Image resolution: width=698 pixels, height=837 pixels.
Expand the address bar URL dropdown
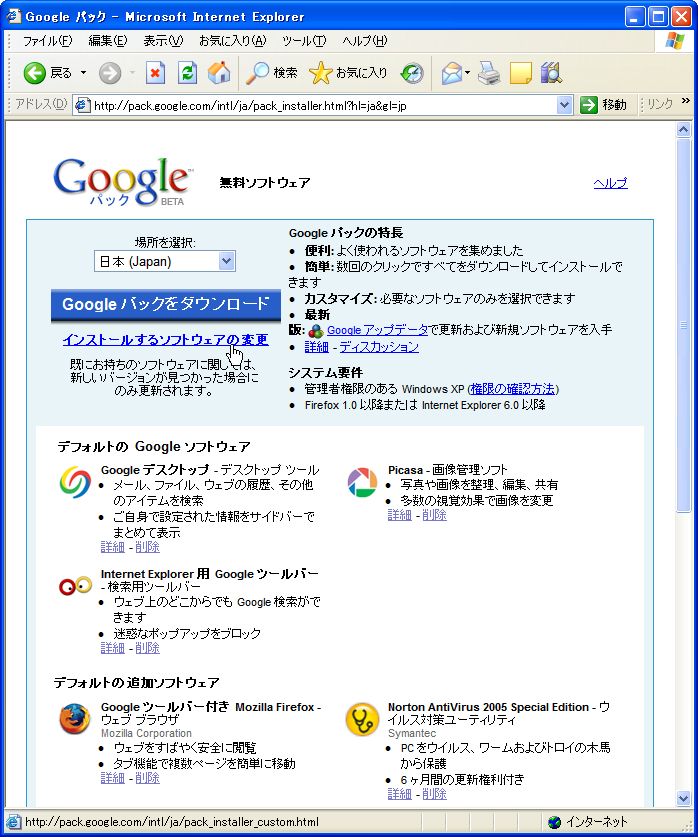[x=564, y=105]
